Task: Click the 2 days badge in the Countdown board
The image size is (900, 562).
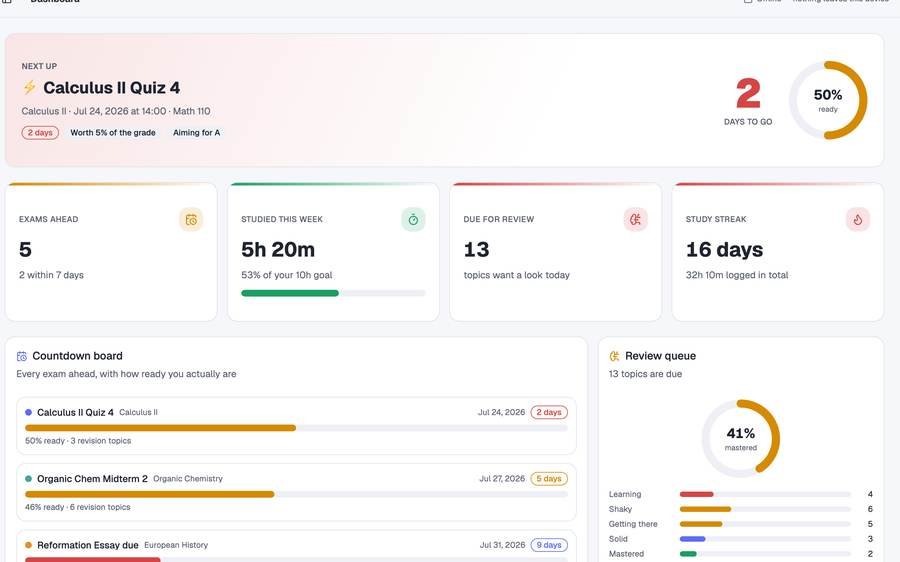Action: pyautogui.click(x=549, y=412)
